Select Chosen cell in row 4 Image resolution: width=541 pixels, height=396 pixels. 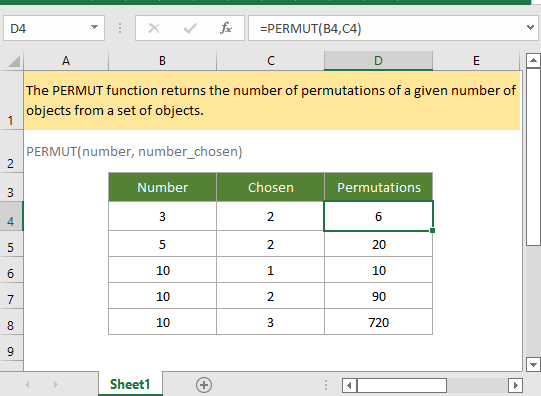tap(270, 216)
